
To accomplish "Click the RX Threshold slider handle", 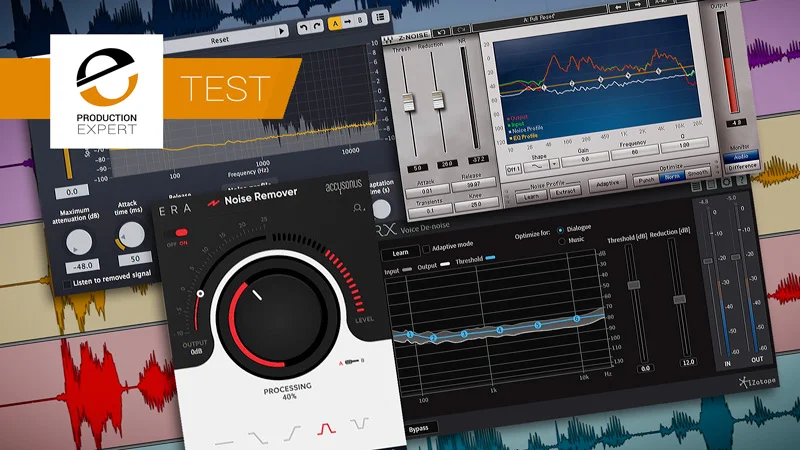I will (633, 285).
